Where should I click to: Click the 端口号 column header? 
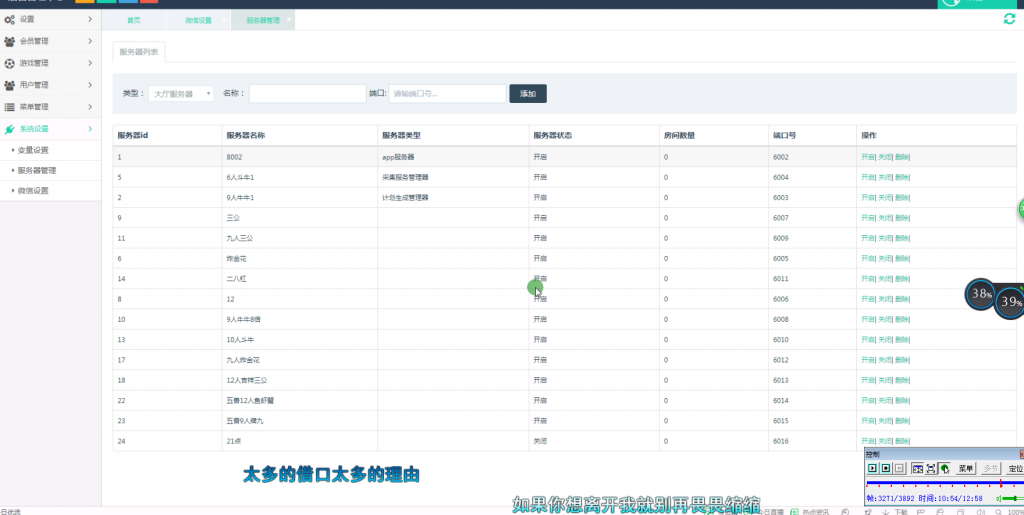[x=784, y=136]
